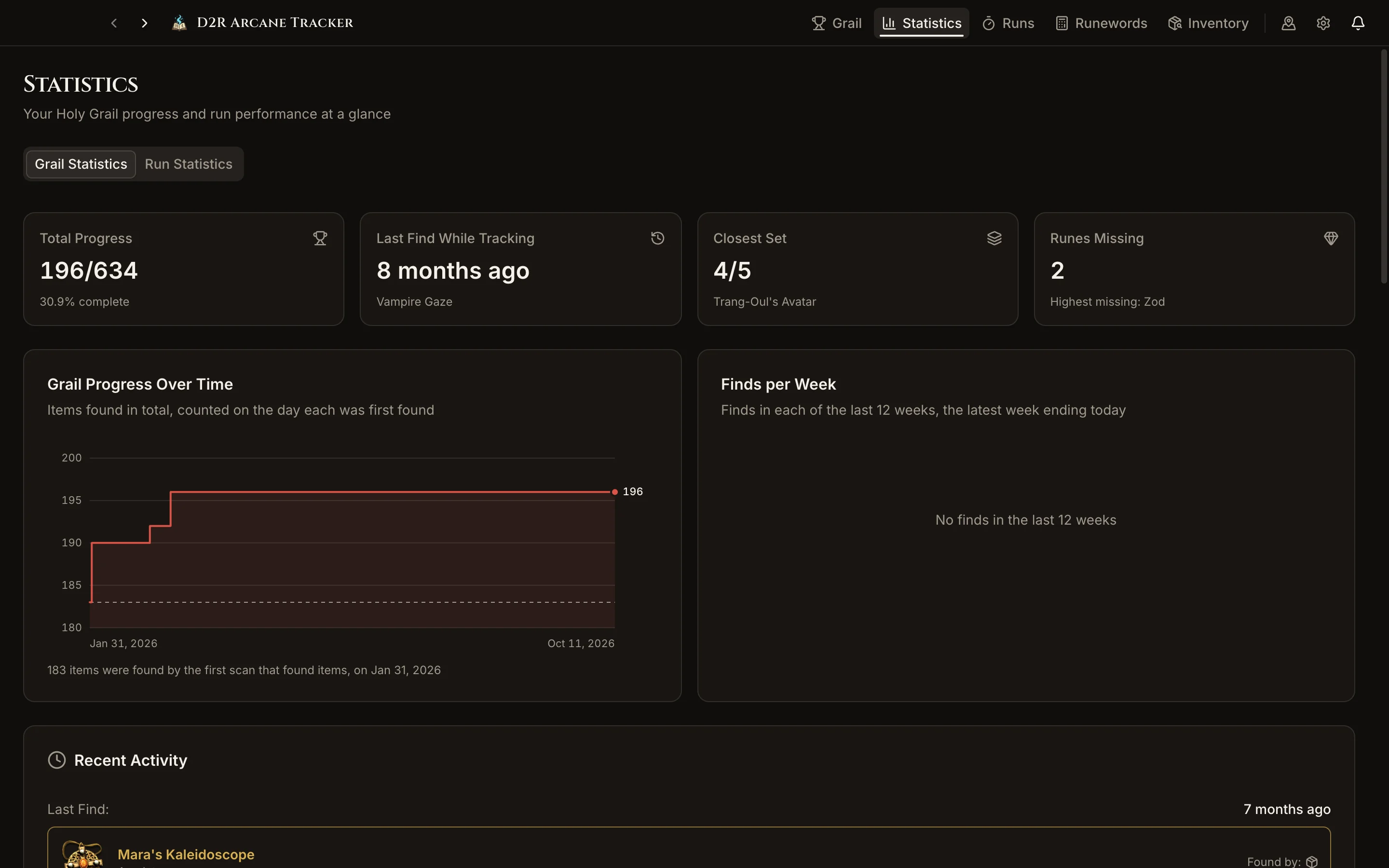This screenshot has height=868, width=1389.
Task: Click the 'Vampire Gaze' item name
Action: (414, 301)
